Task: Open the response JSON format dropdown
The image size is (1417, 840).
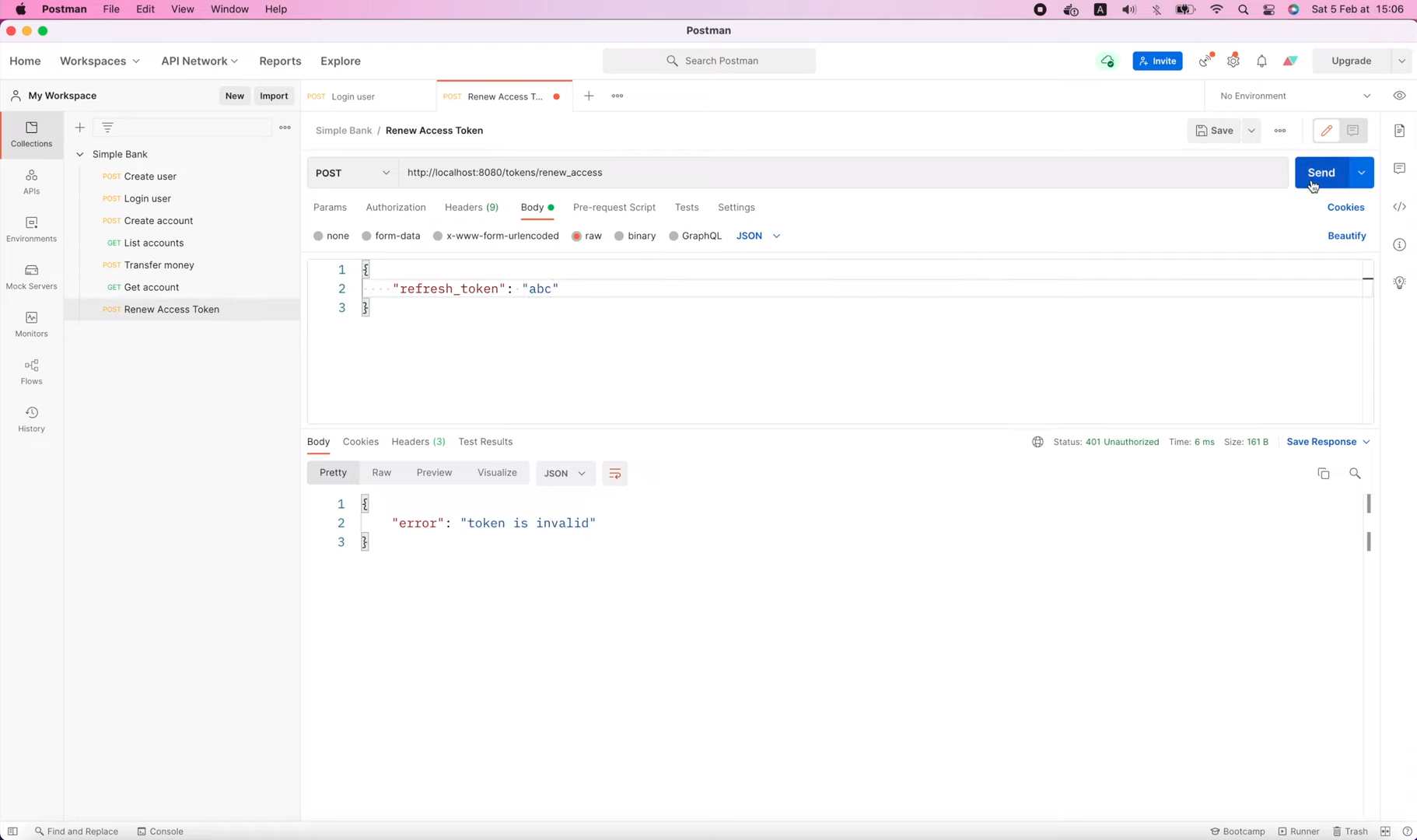Action: 565,474
